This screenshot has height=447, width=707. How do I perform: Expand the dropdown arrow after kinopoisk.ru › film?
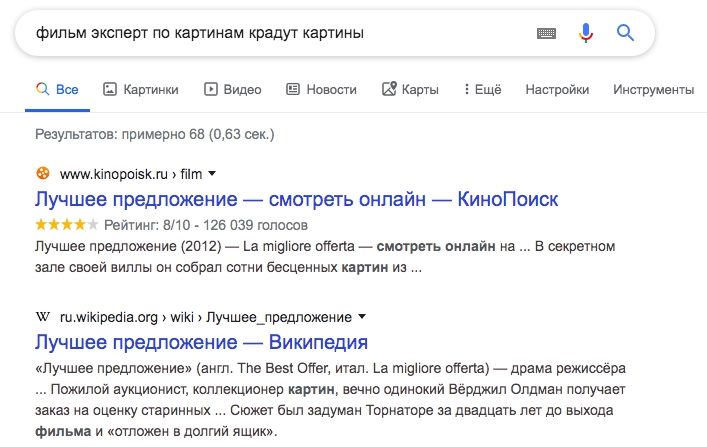212,174
